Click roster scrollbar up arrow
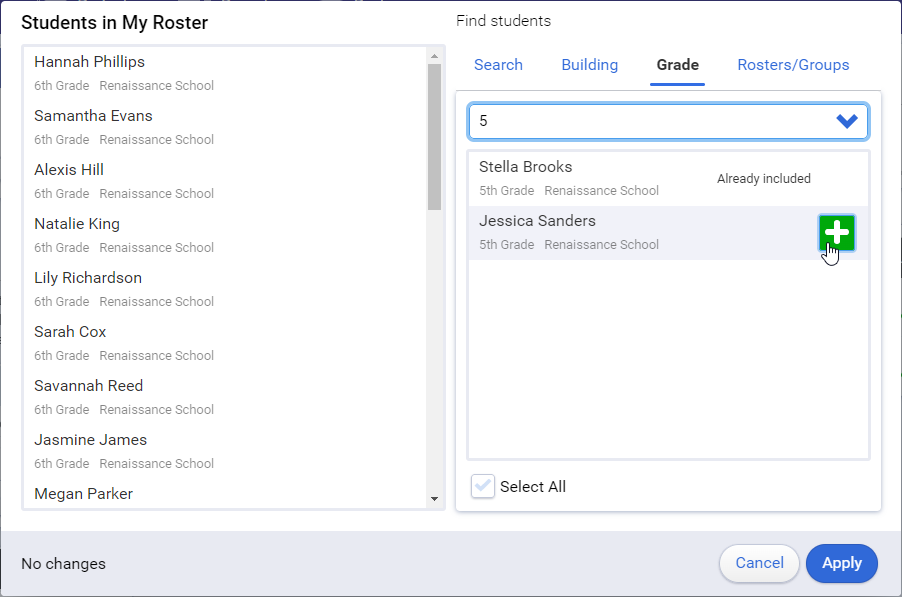Image resolution: width=902 pixels, height=597 pixels. [x=434, y=56]
